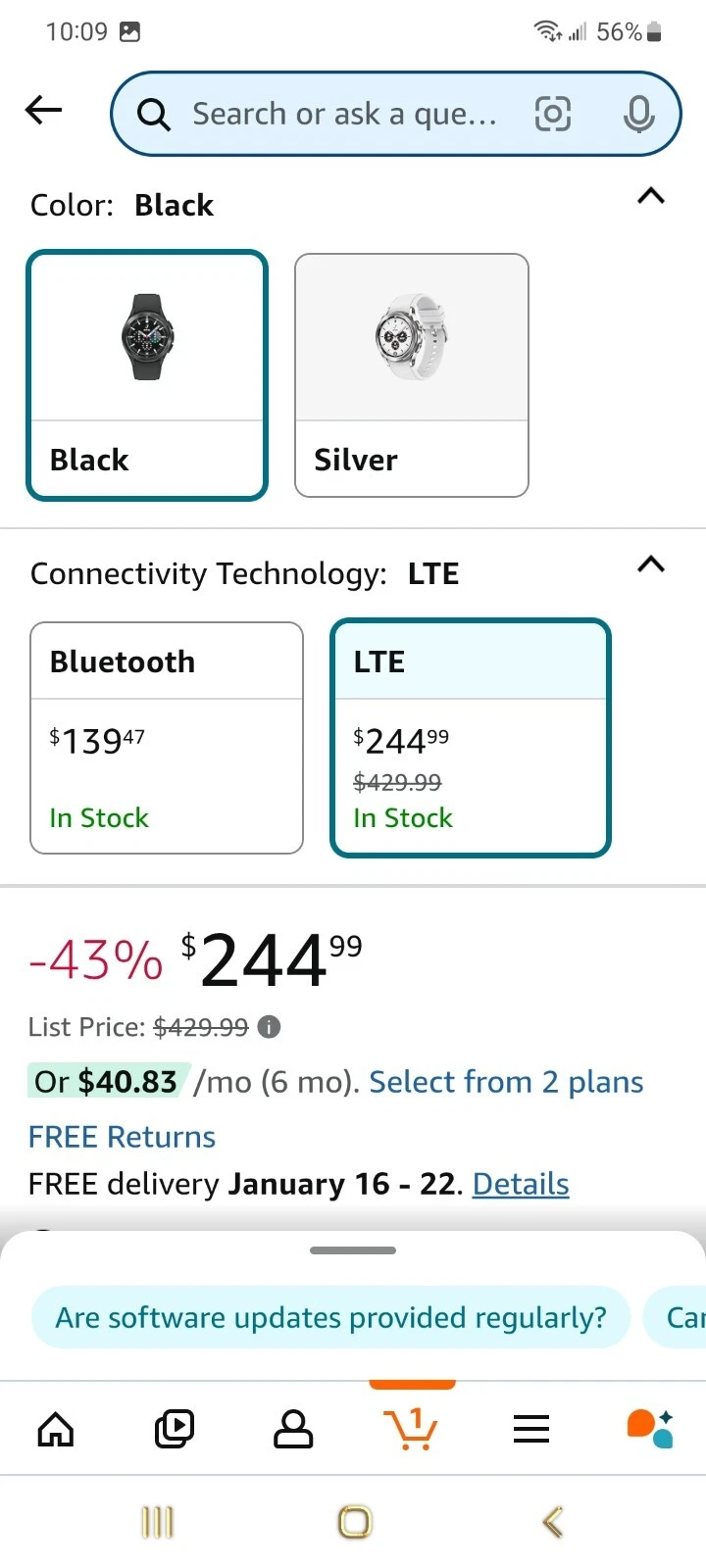Open camera lens visual search
This screenshot has width=706, height=1568.
click(553, 115)
